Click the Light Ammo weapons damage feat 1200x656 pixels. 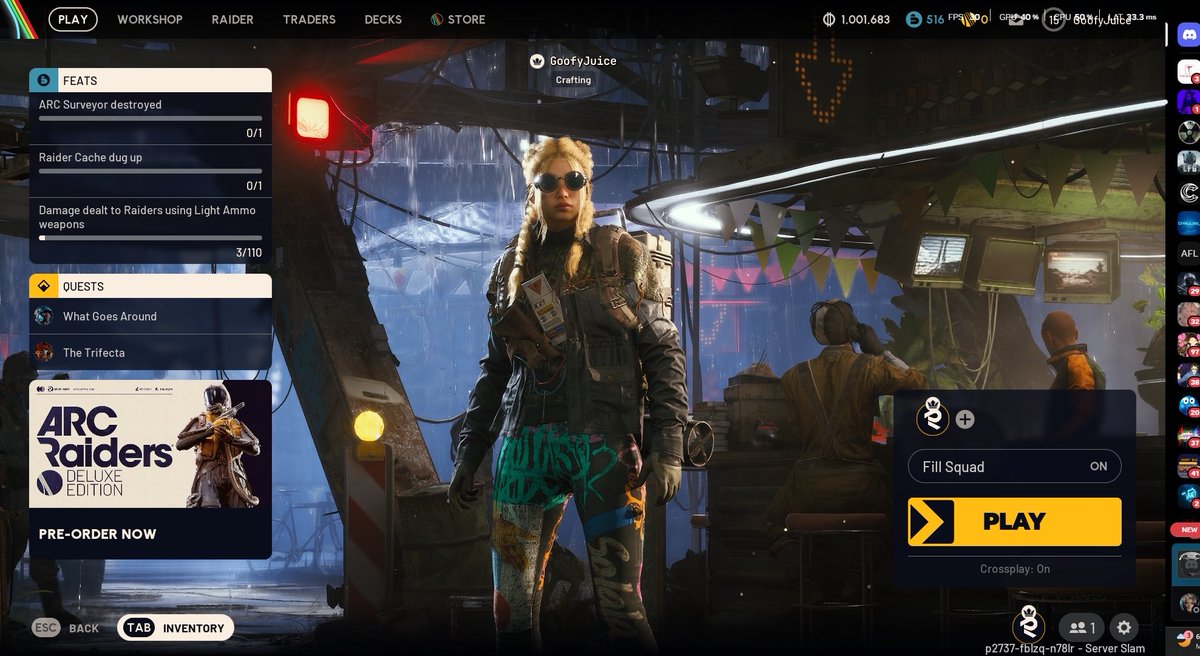pos(150,230)
